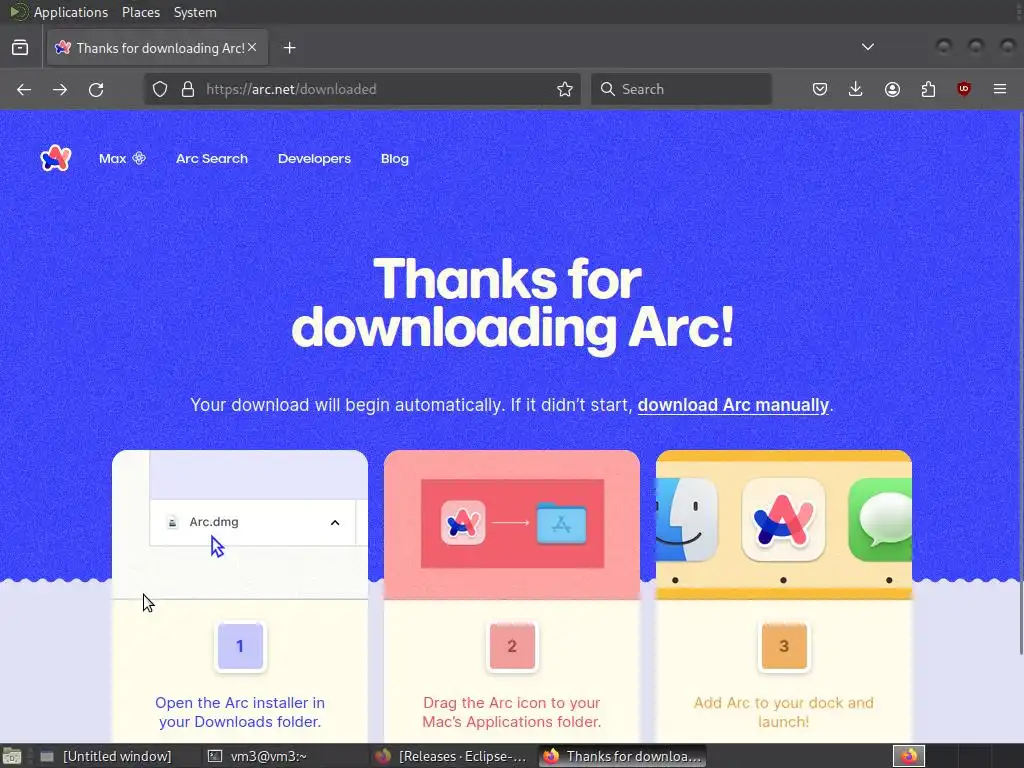Viewport: 1024px width, 768px height.
Task: Close the Thanks for downloading Arc tab
Action: (252, 47)
